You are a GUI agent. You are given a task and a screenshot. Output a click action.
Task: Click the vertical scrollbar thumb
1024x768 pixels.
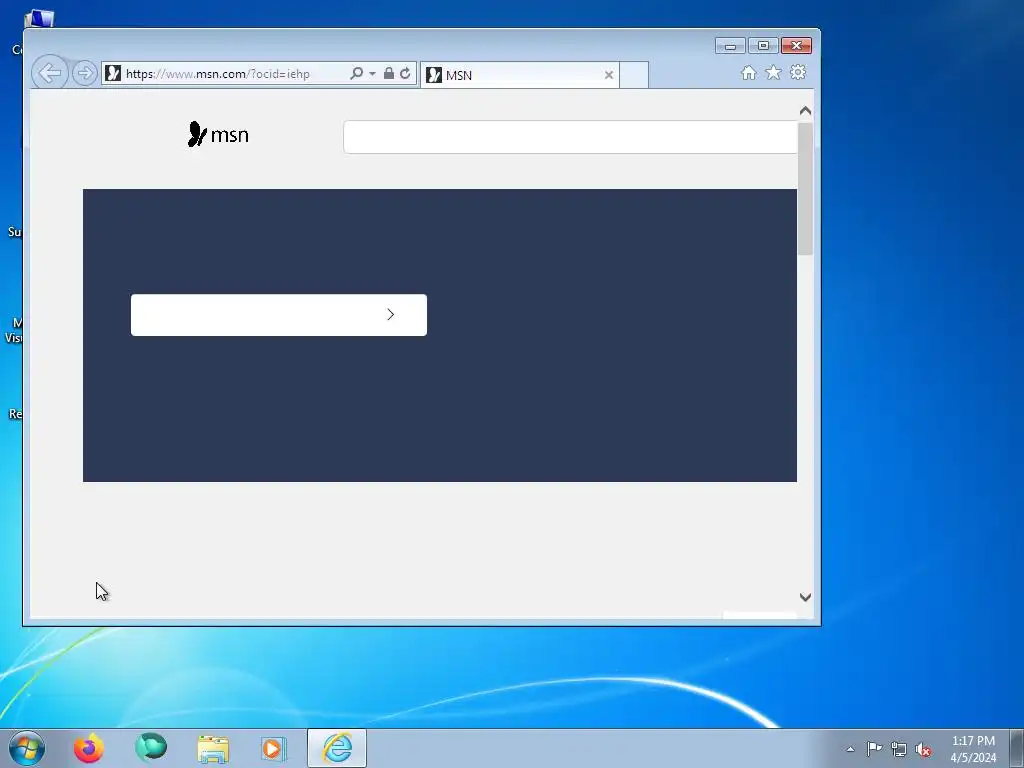pyautogui.click(x=805, y=188)
